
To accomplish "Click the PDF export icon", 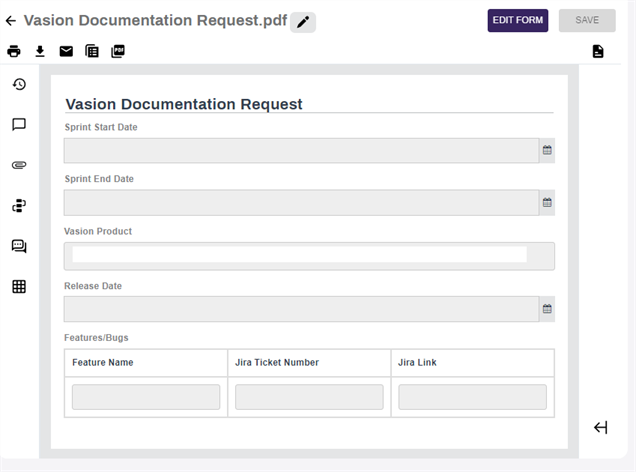I will pos(118,51).
